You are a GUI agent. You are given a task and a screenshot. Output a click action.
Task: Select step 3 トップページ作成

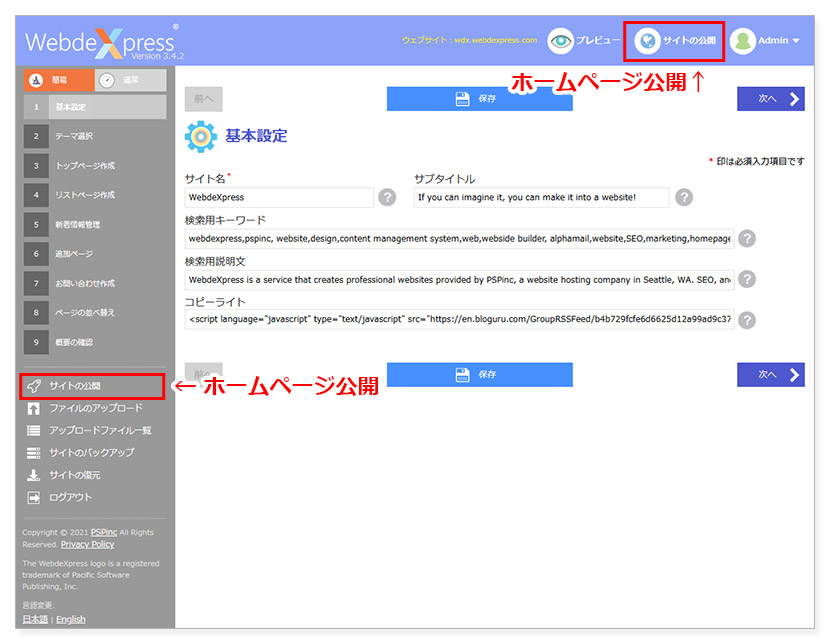pyautogui.click(x=95, y=166)
